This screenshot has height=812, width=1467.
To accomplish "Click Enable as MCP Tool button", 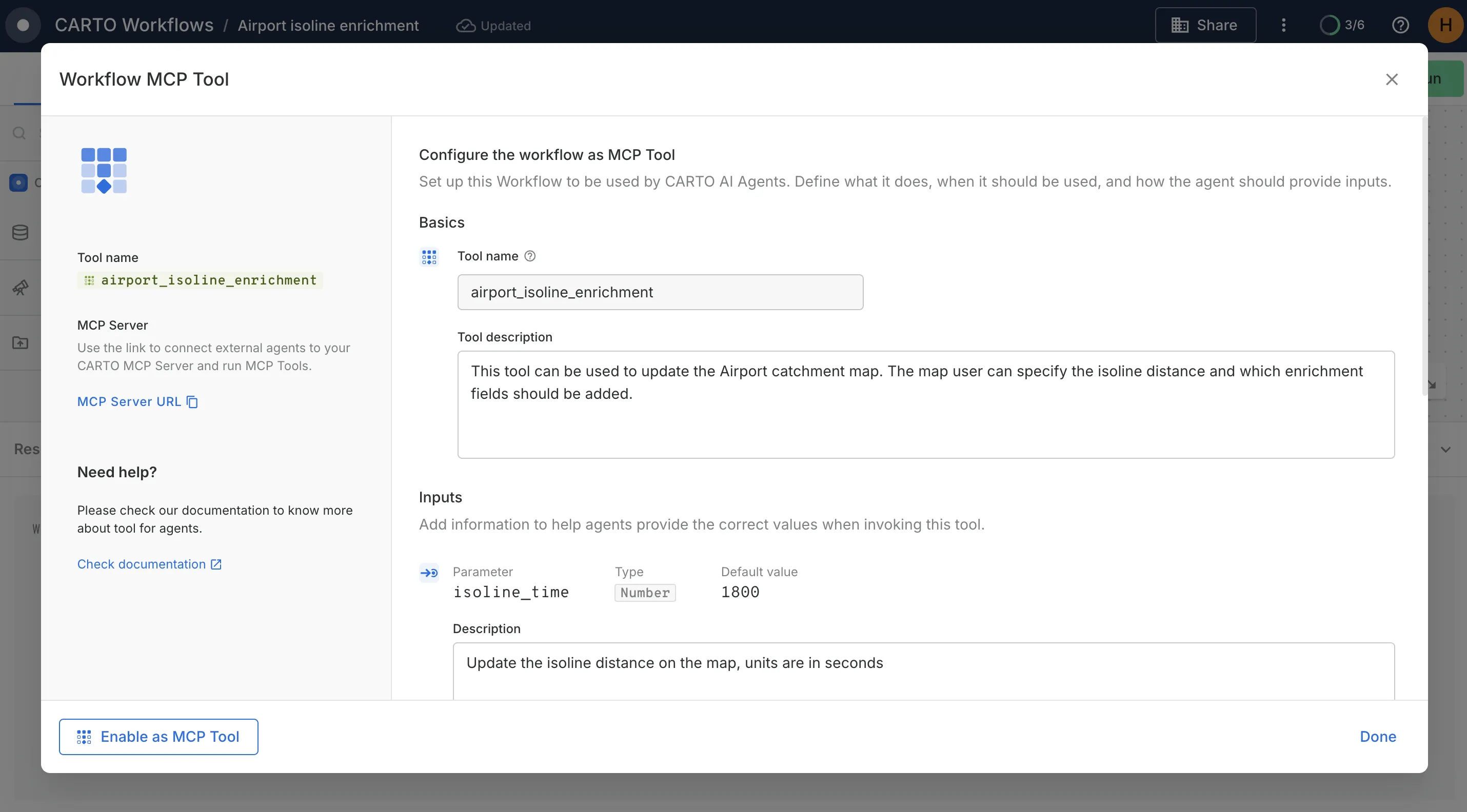I will 158,736.
